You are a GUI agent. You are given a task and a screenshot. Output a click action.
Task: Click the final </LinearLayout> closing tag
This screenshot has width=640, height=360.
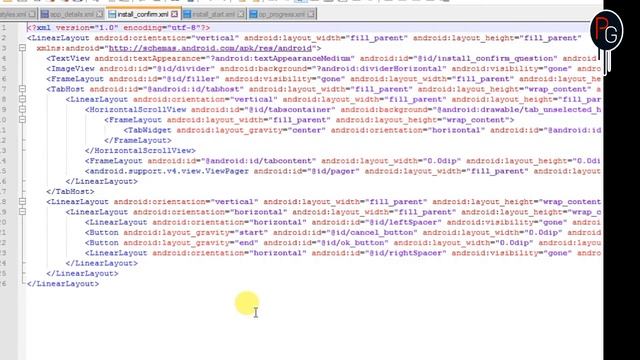pos(63,284)
